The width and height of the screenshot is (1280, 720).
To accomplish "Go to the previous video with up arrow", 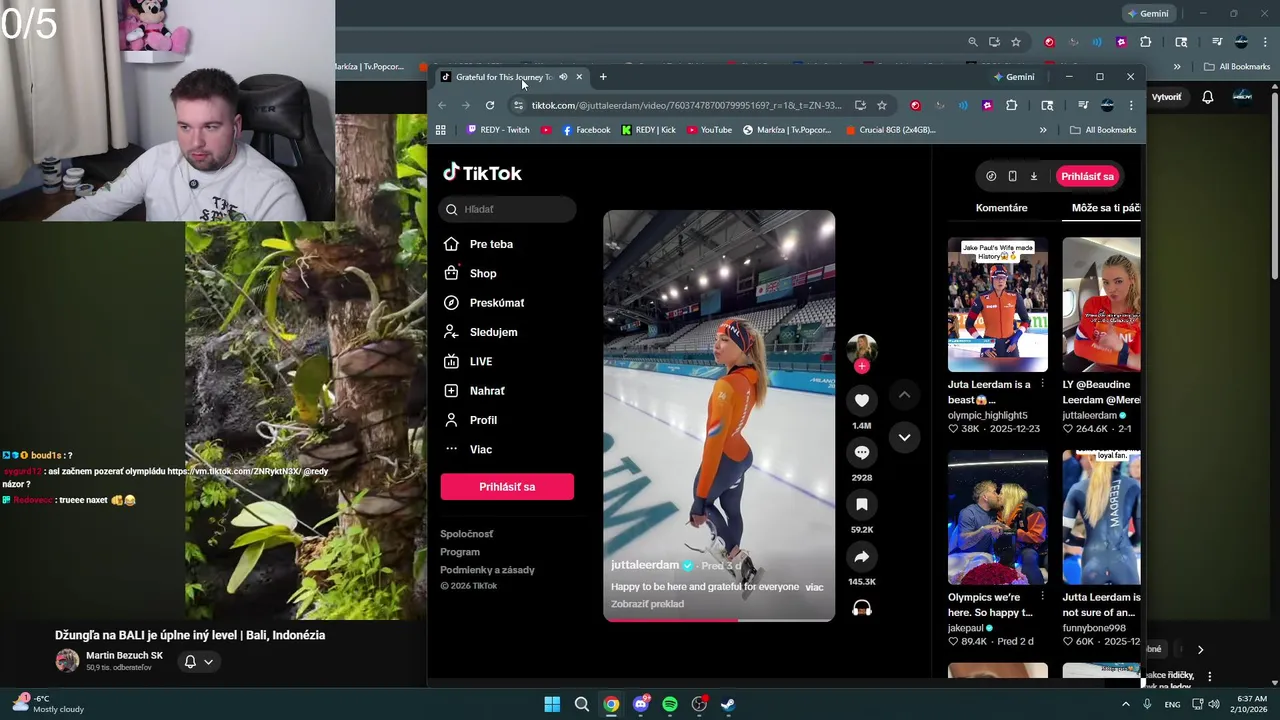I will [x=904, y=395].
